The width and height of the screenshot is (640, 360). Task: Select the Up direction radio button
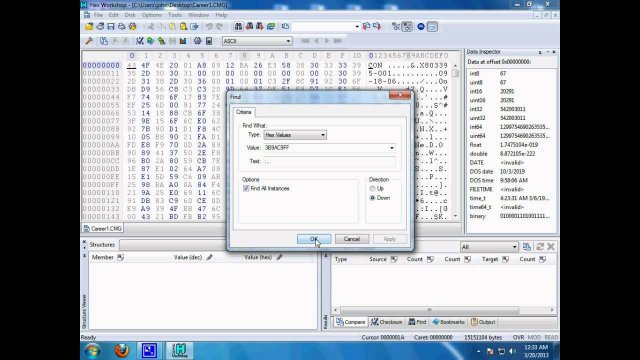tap(372, 189)
